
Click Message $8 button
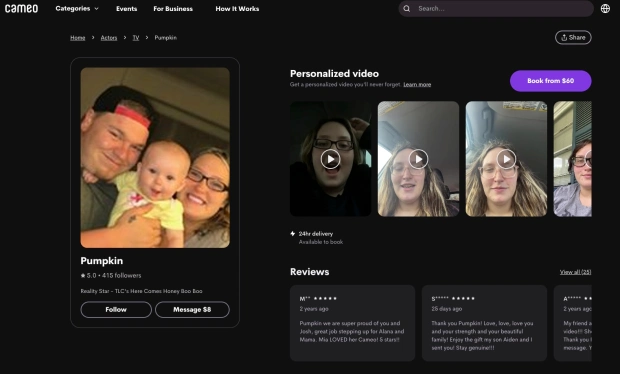point(192,310)
